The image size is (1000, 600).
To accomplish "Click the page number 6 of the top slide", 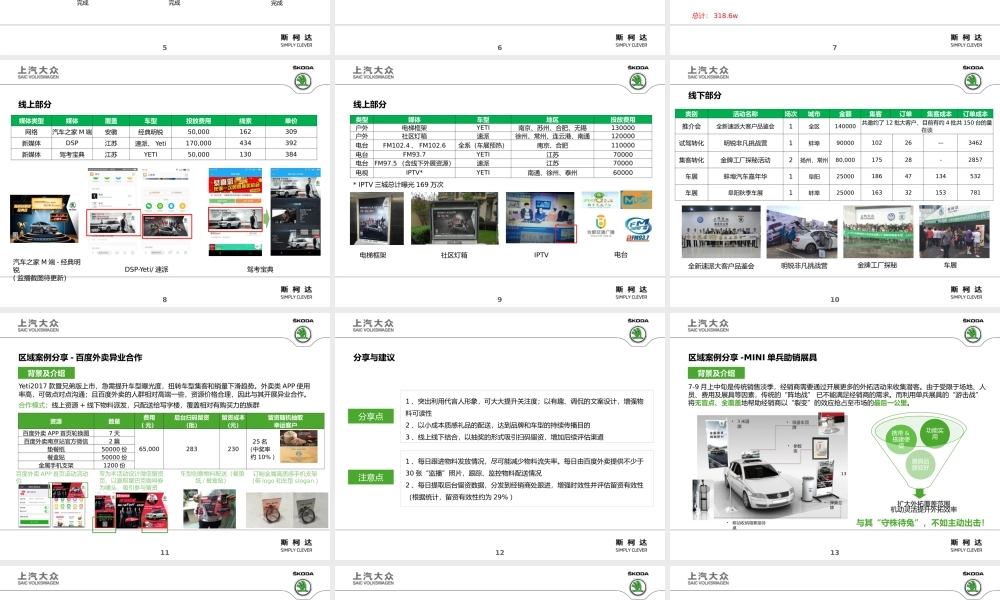I will [x=499, y=47].
